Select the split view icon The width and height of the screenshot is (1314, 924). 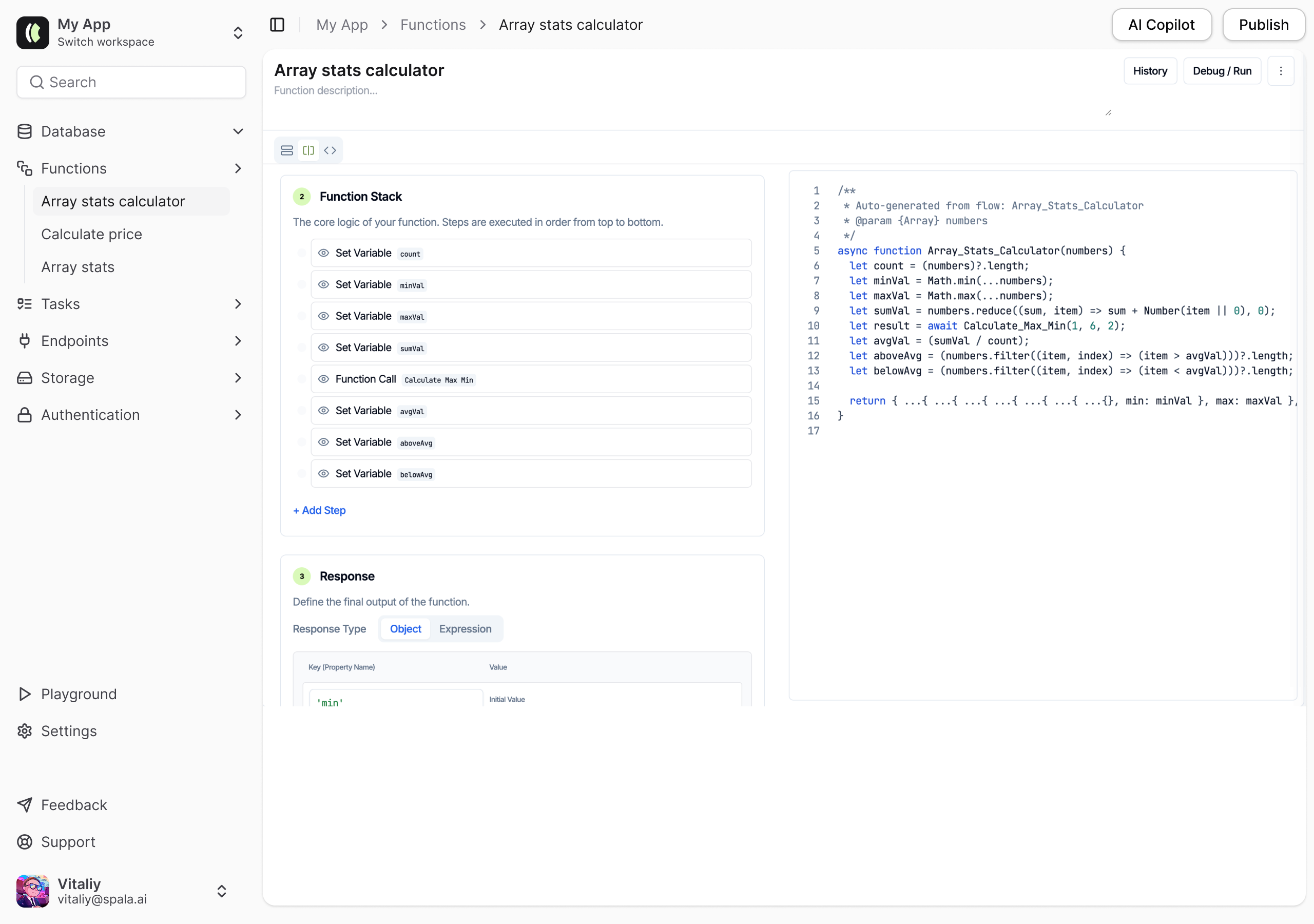(x=308, y=150)
